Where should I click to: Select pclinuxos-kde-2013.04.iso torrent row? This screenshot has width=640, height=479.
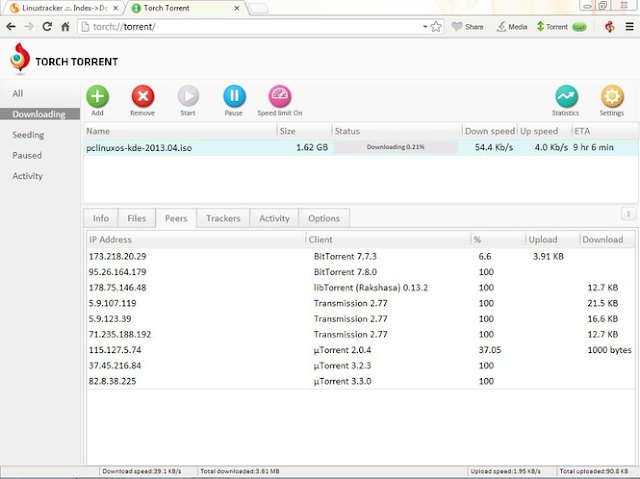(361, 147)
